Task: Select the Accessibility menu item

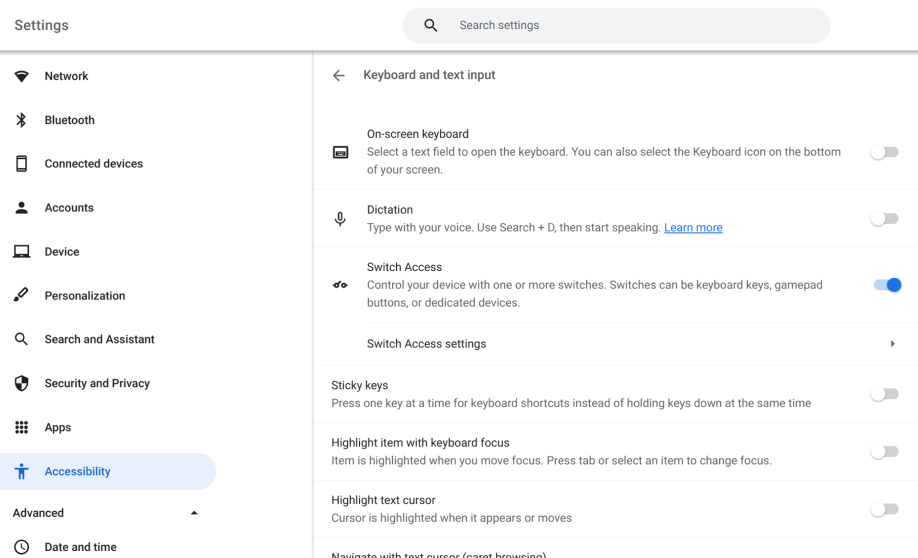Action: (x=108, y=471)
